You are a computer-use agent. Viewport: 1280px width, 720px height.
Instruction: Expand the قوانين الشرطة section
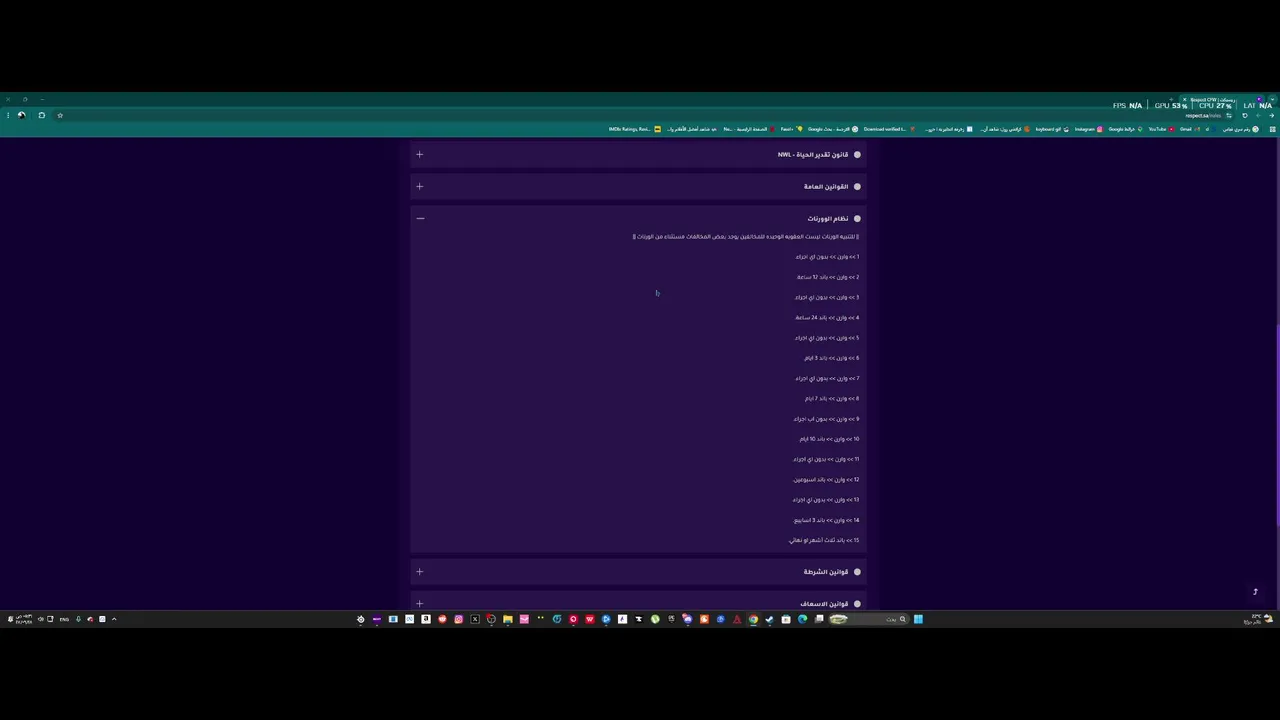(420, 572)
